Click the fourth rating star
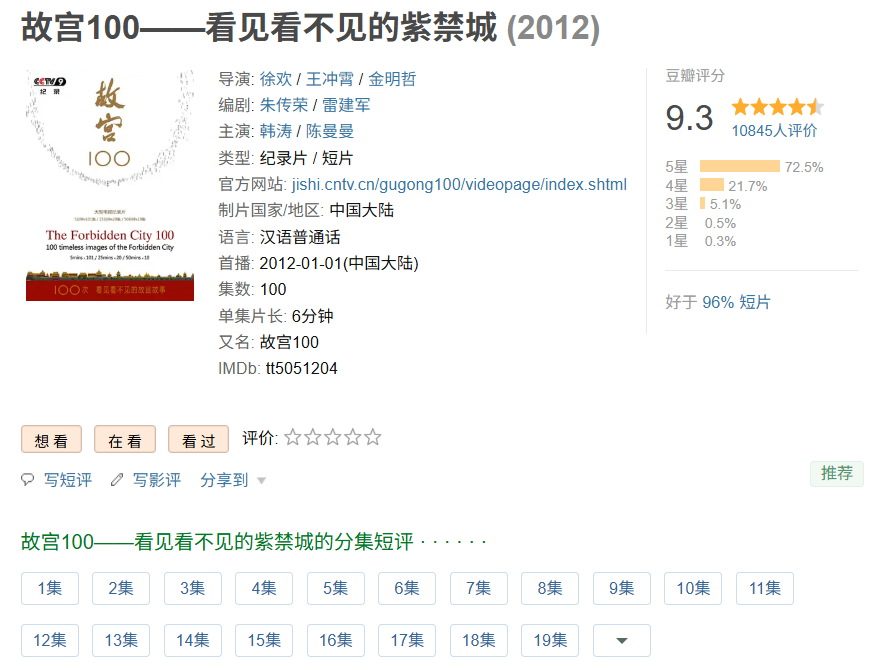Screen dimensions: 882x670 (353, 437)
